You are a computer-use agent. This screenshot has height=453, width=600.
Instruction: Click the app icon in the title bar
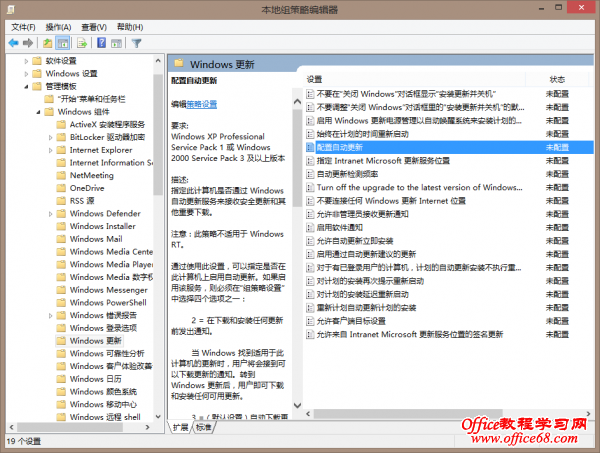click(11, 9)
